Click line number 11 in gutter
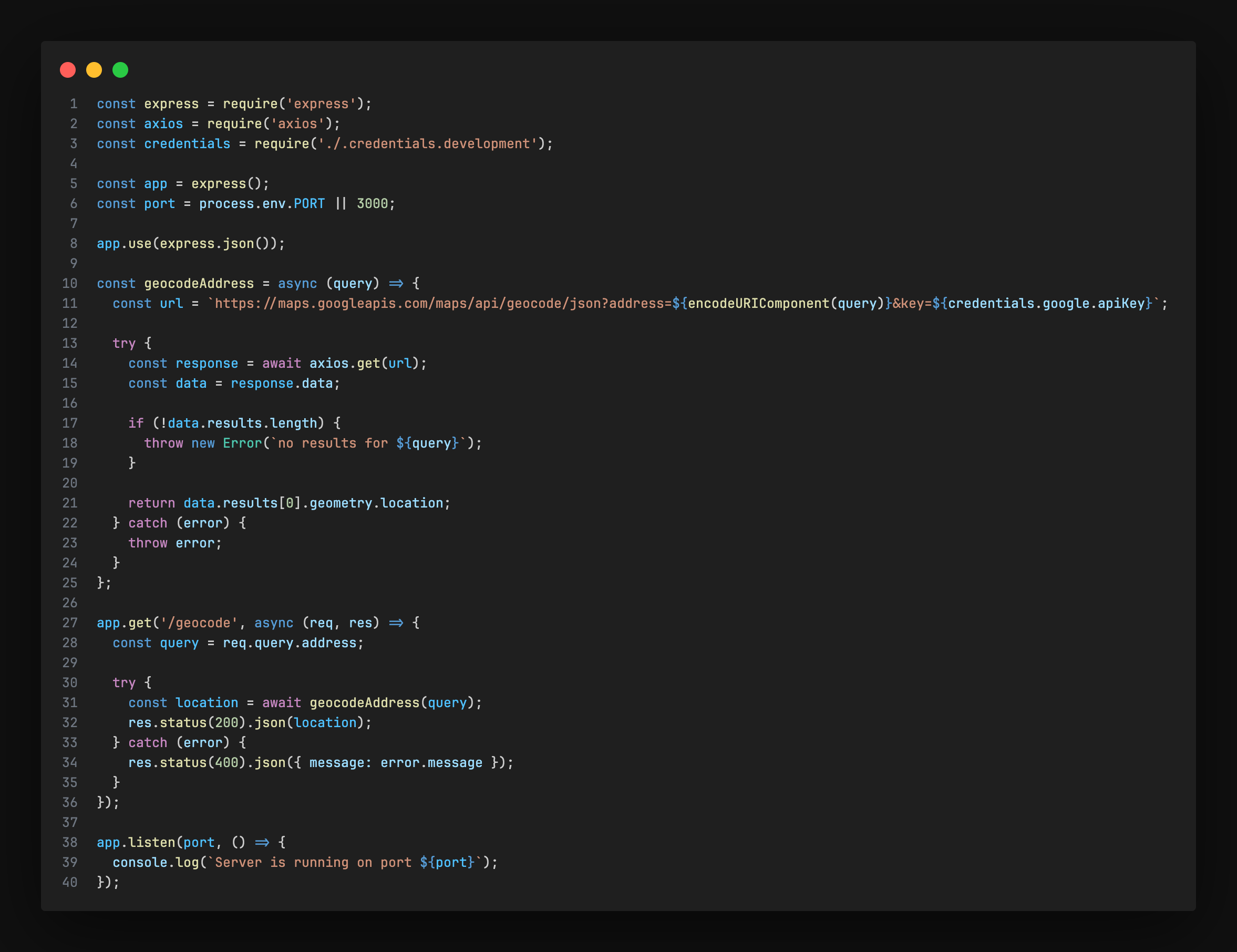 [x=70, y=304]
